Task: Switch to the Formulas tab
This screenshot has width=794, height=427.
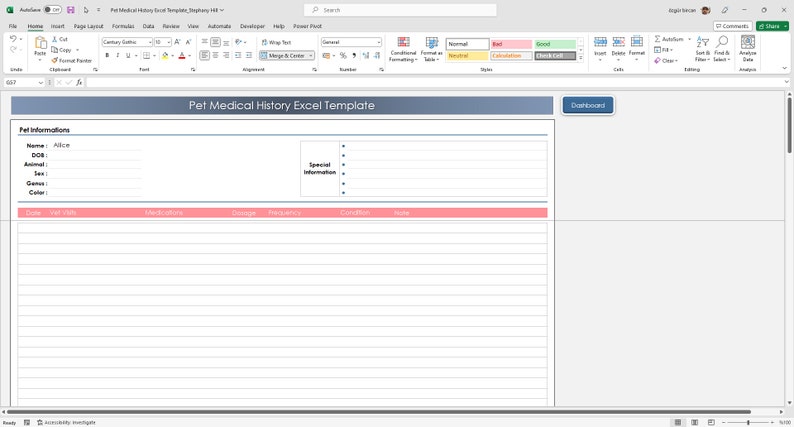Action: click(123, 26)
